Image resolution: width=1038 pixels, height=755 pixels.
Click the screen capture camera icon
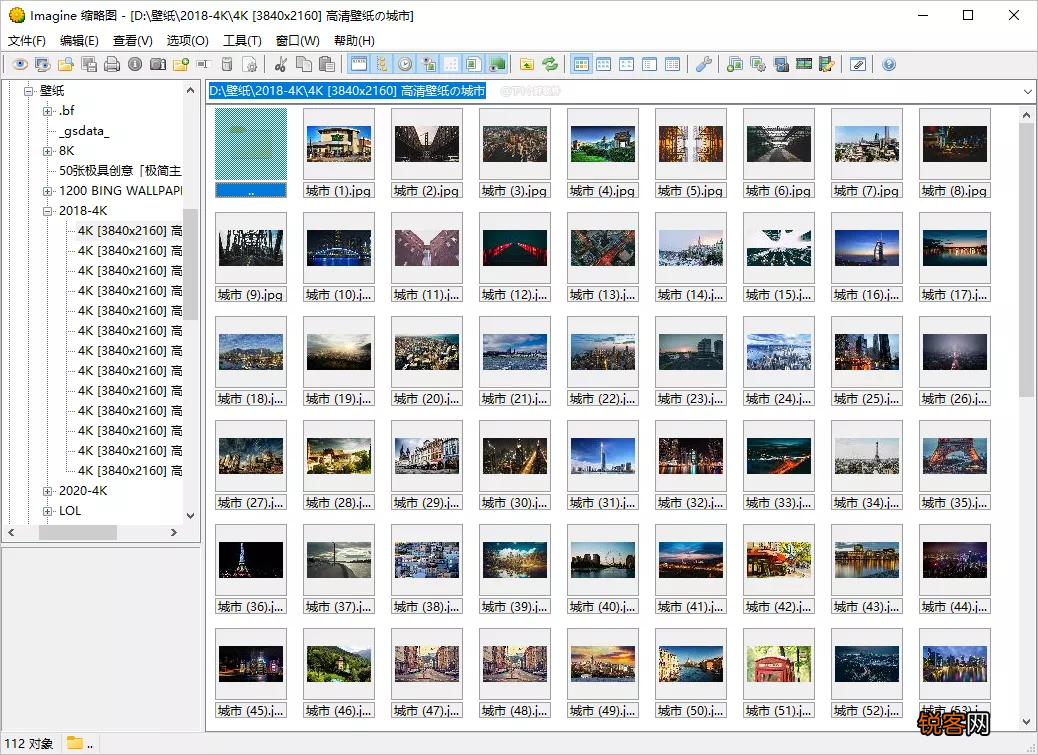(x=781, y=64)
